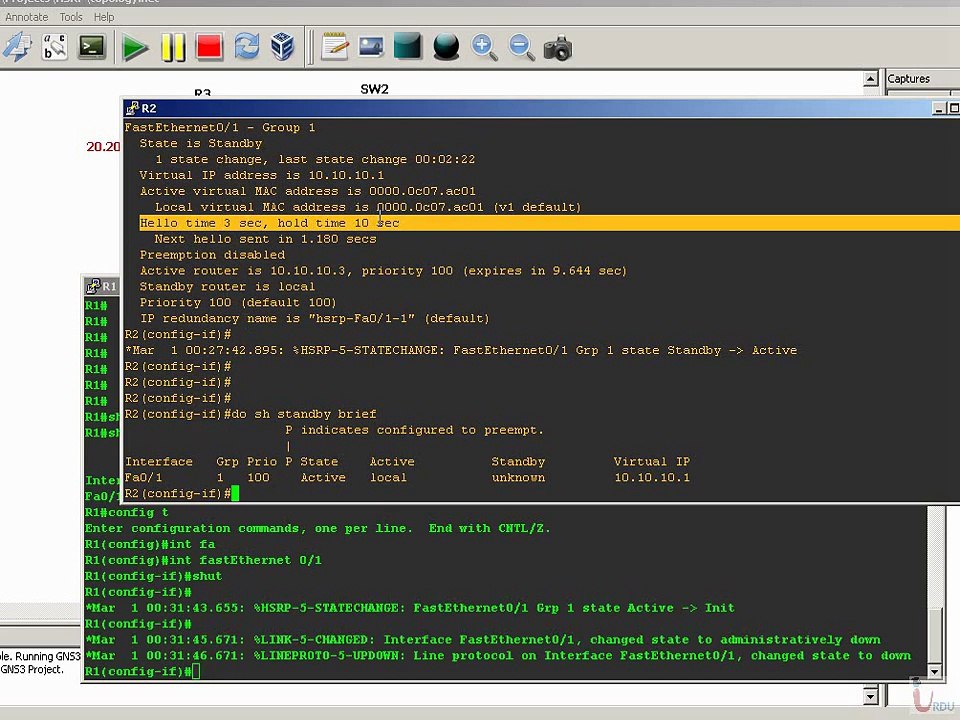
Task: Click 'Next hello sent in 1.180 secs' line
Action: coord(265,239)
